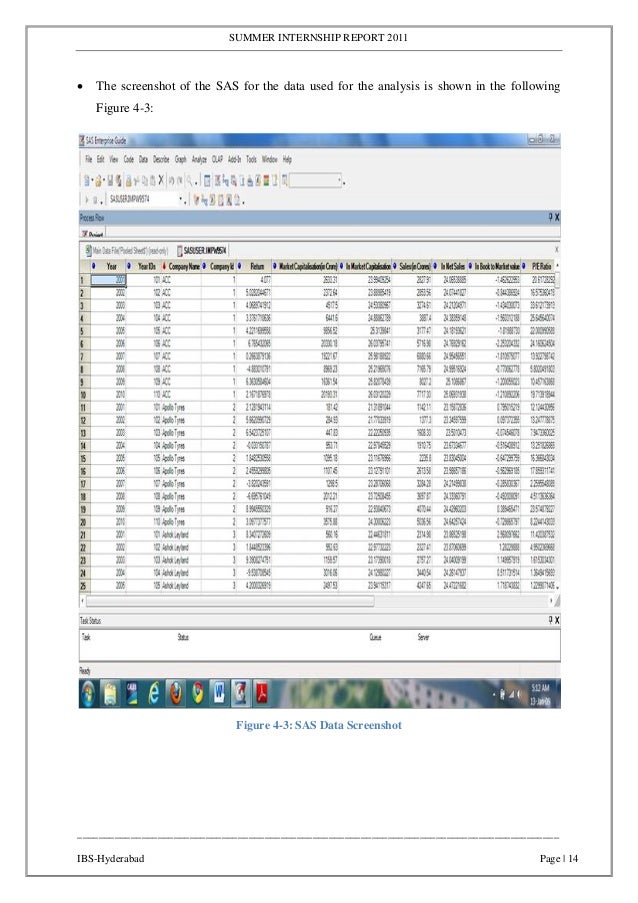Open Windows Explorer from the taskbar
The height and width of the screenshot is (903, 638).
point(111,694)
